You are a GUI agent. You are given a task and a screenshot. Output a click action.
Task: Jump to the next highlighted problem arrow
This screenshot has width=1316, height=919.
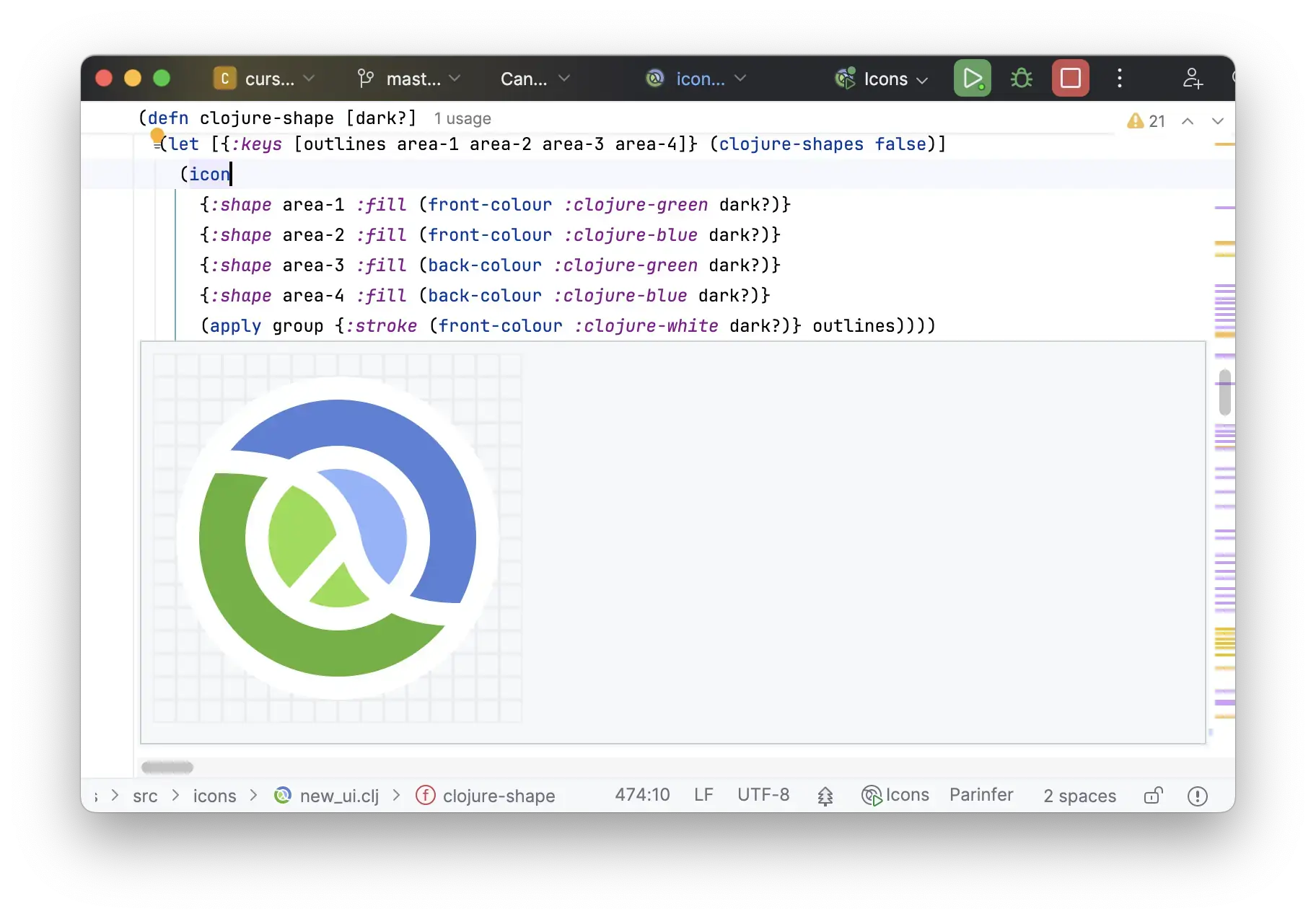click(x=1217, y=121)
